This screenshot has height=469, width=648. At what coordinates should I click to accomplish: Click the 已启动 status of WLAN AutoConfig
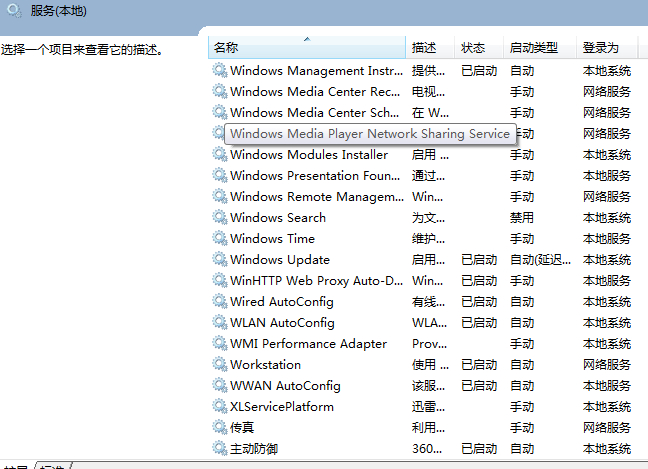point(479,323)
